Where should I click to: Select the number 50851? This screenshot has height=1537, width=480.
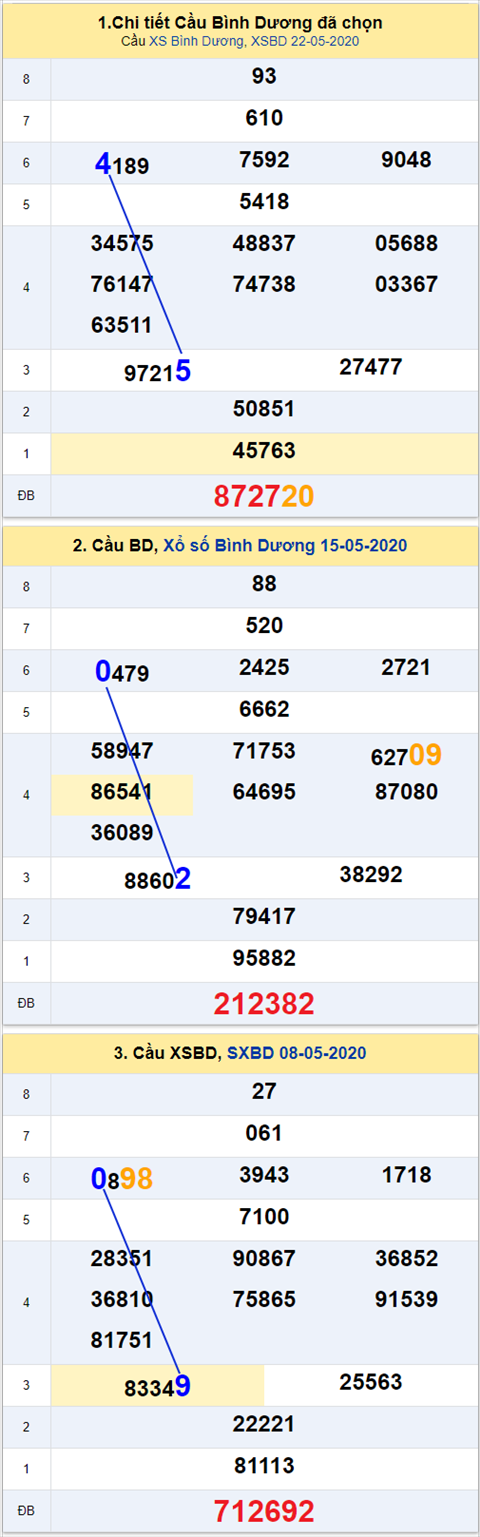(264, 410)
